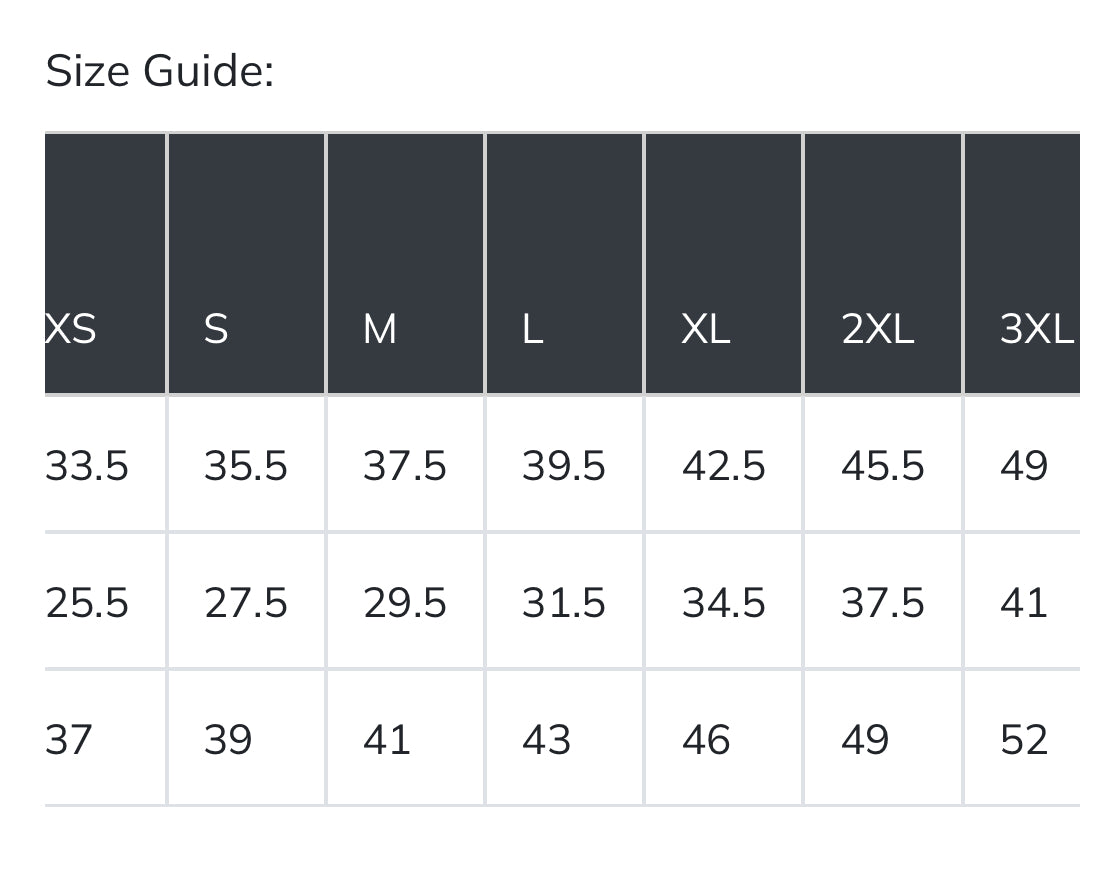1116x894 pixels.
Task: Select the M size column header
Action: (380, 328)
